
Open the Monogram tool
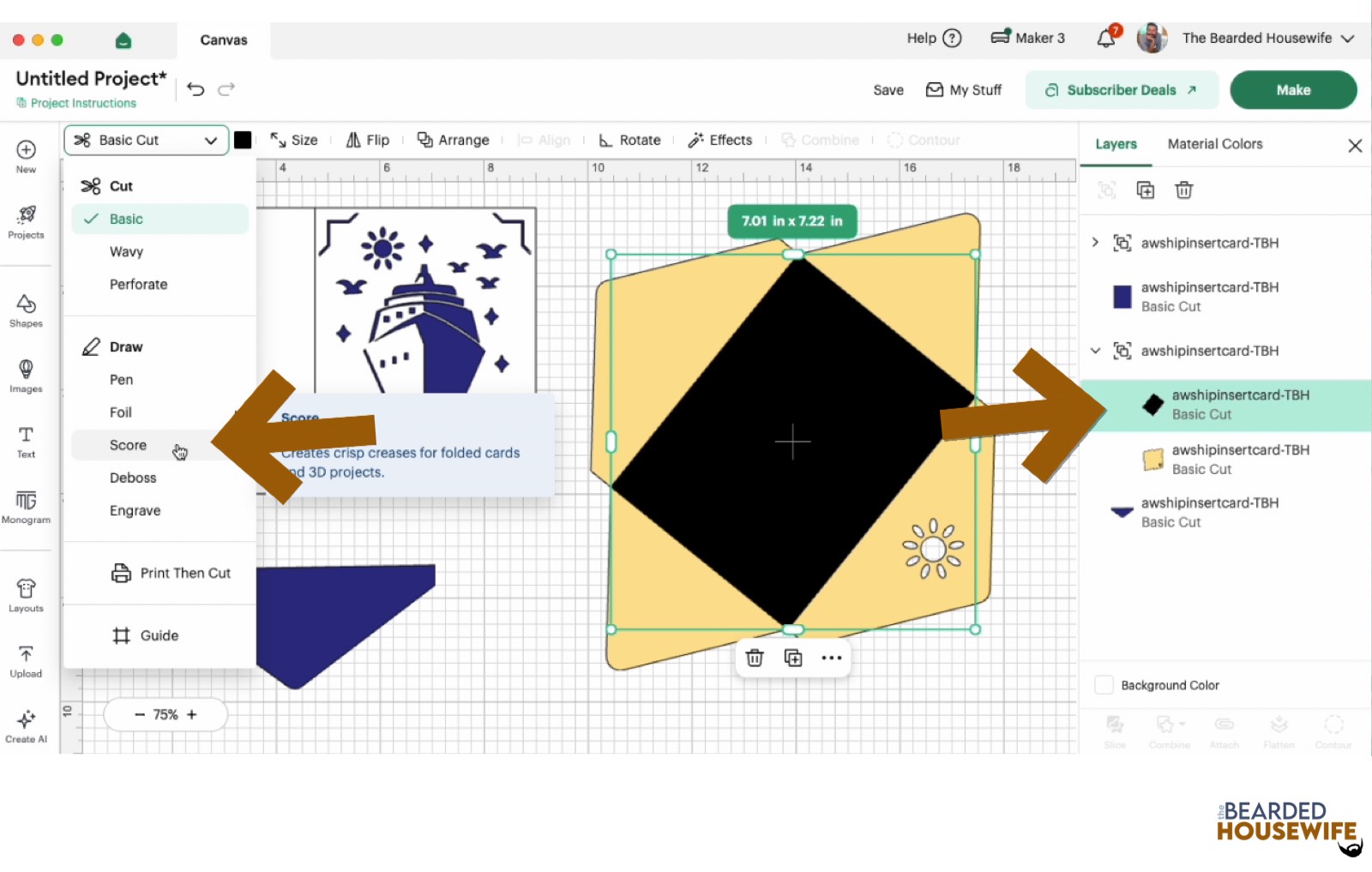26,507
